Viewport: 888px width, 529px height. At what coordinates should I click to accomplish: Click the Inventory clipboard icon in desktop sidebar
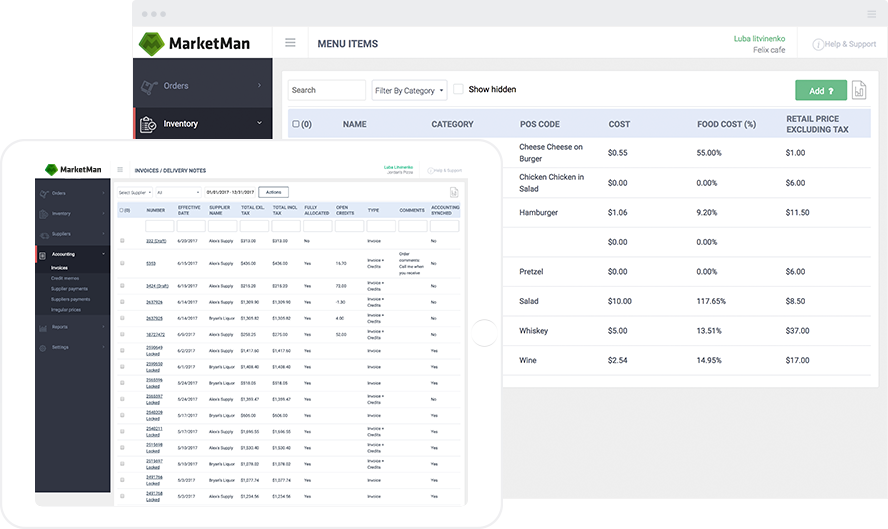[148, 123]
